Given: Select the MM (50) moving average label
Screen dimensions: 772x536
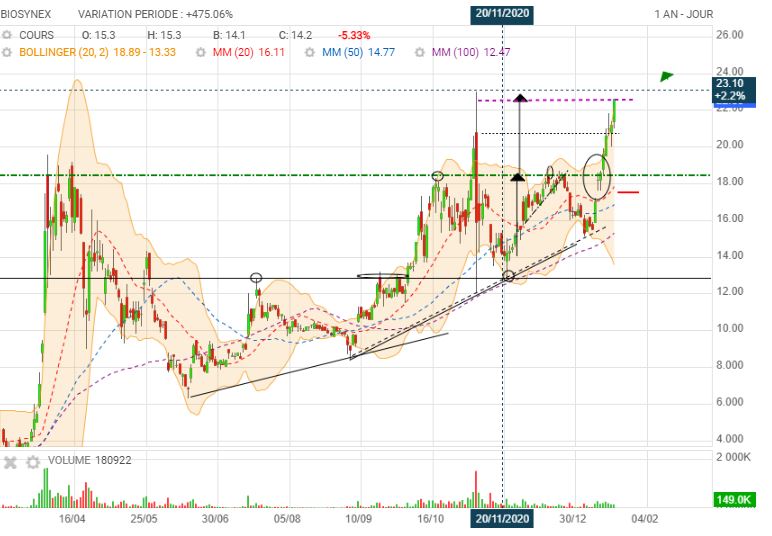Looking at the screenshot, I should [x=343, y=52].
